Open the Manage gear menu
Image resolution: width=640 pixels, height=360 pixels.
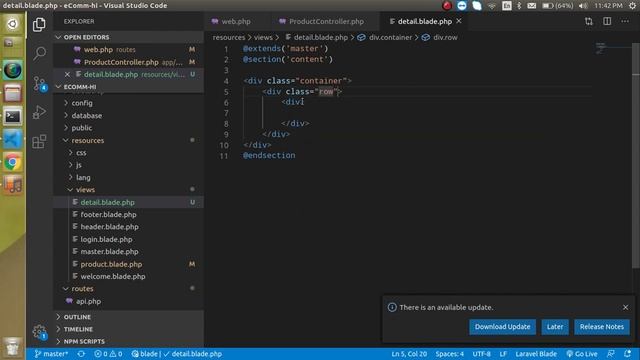pyautogui.click(x=39, y=332)
